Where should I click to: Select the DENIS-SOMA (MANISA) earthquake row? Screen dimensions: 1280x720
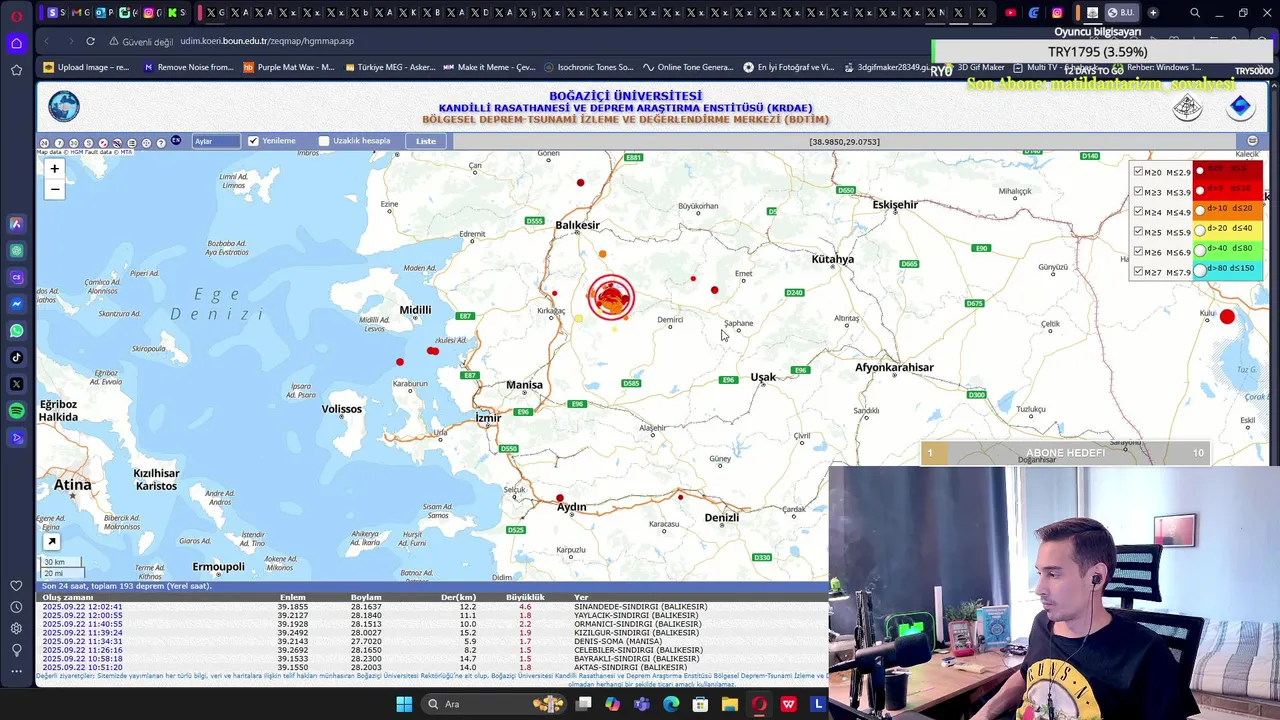432,642
